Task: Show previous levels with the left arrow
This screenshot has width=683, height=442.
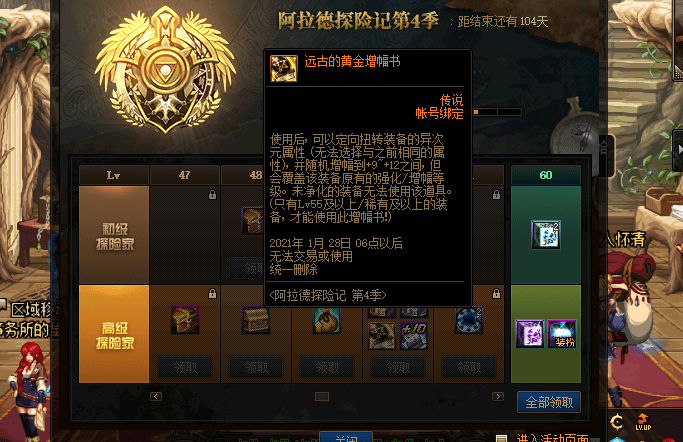Action: point(156,396)
